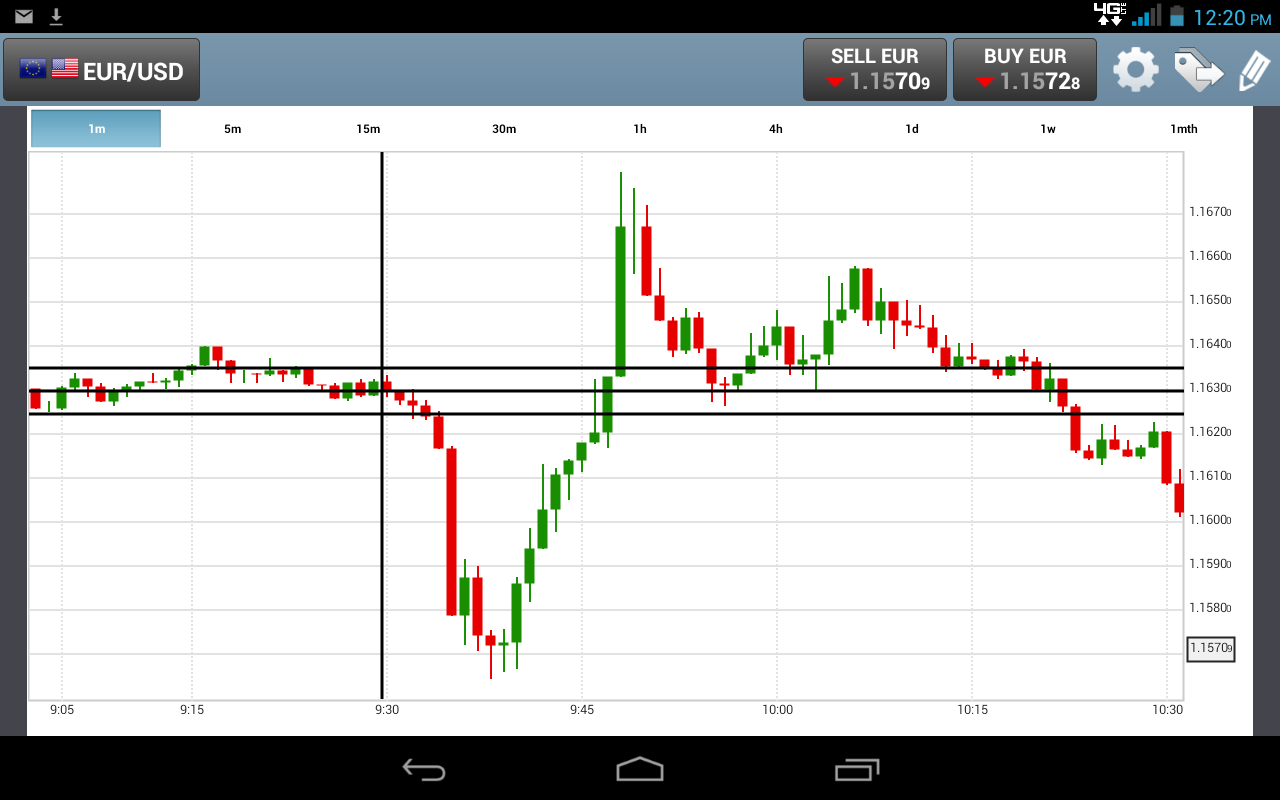The image size is (1280, 800).
Task: Switch to the 5m timeframe
Action: (232, 129)
